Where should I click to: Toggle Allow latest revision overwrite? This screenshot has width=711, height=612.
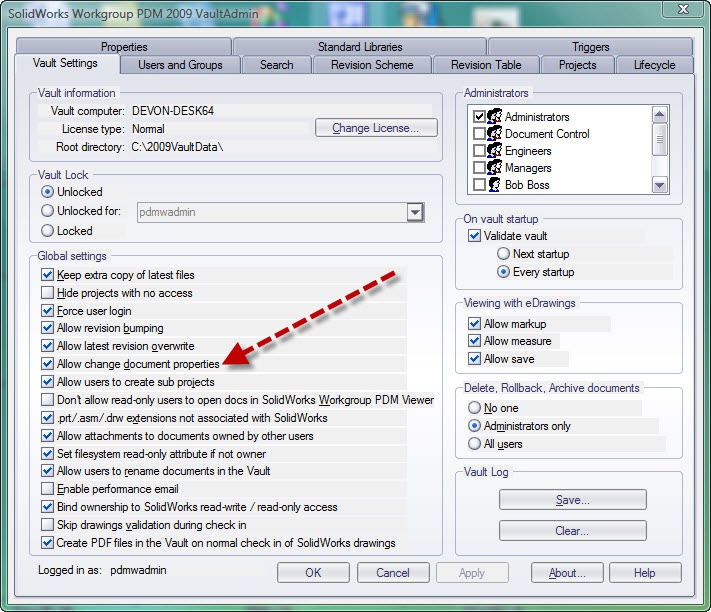tap(47, 346)
